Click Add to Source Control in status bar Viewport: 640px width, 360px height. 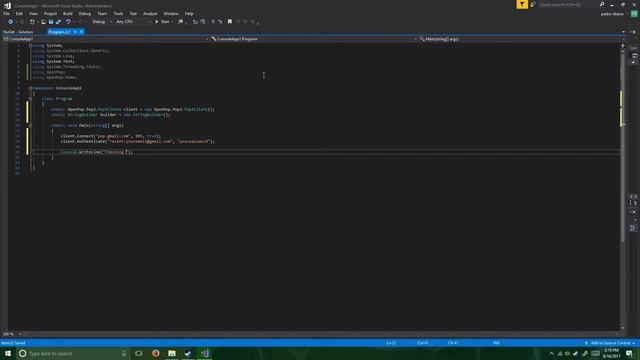610,343
